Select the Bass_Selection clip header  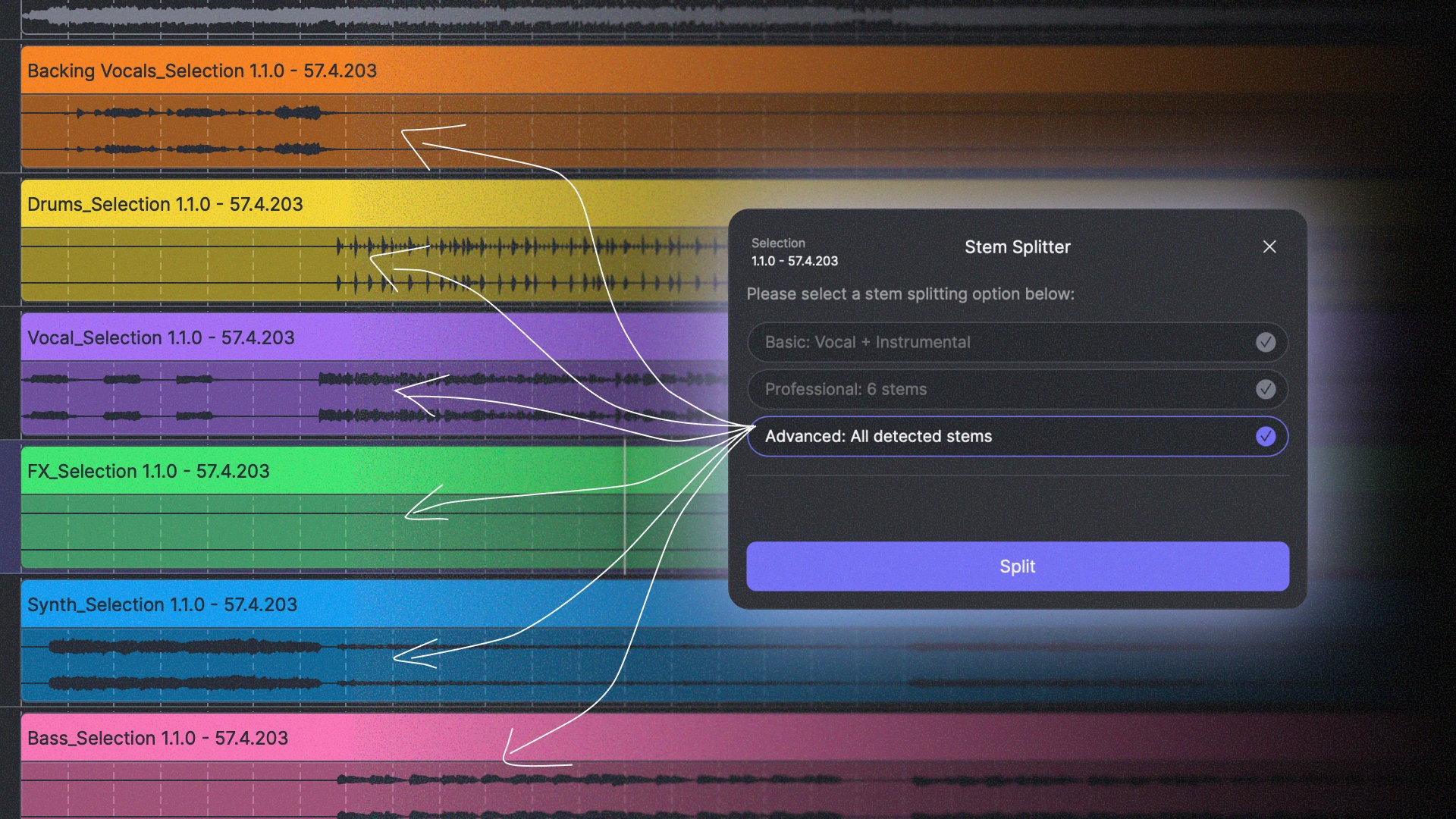pyautogui.click(x=158, y=738)
